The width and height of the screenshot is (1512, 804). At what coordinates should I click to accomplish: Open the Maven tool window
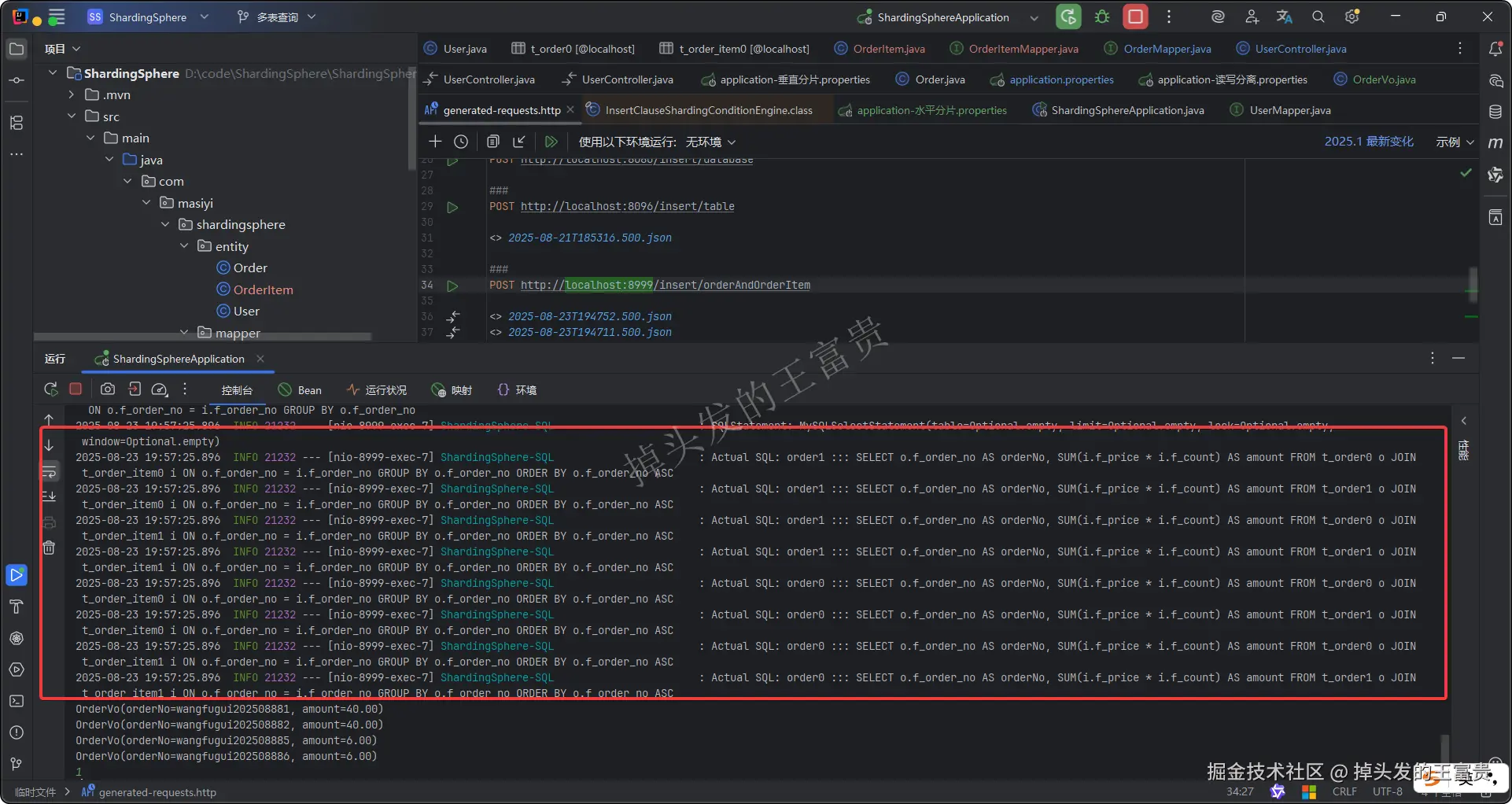pyautogui.click(x=1495, y=143)
